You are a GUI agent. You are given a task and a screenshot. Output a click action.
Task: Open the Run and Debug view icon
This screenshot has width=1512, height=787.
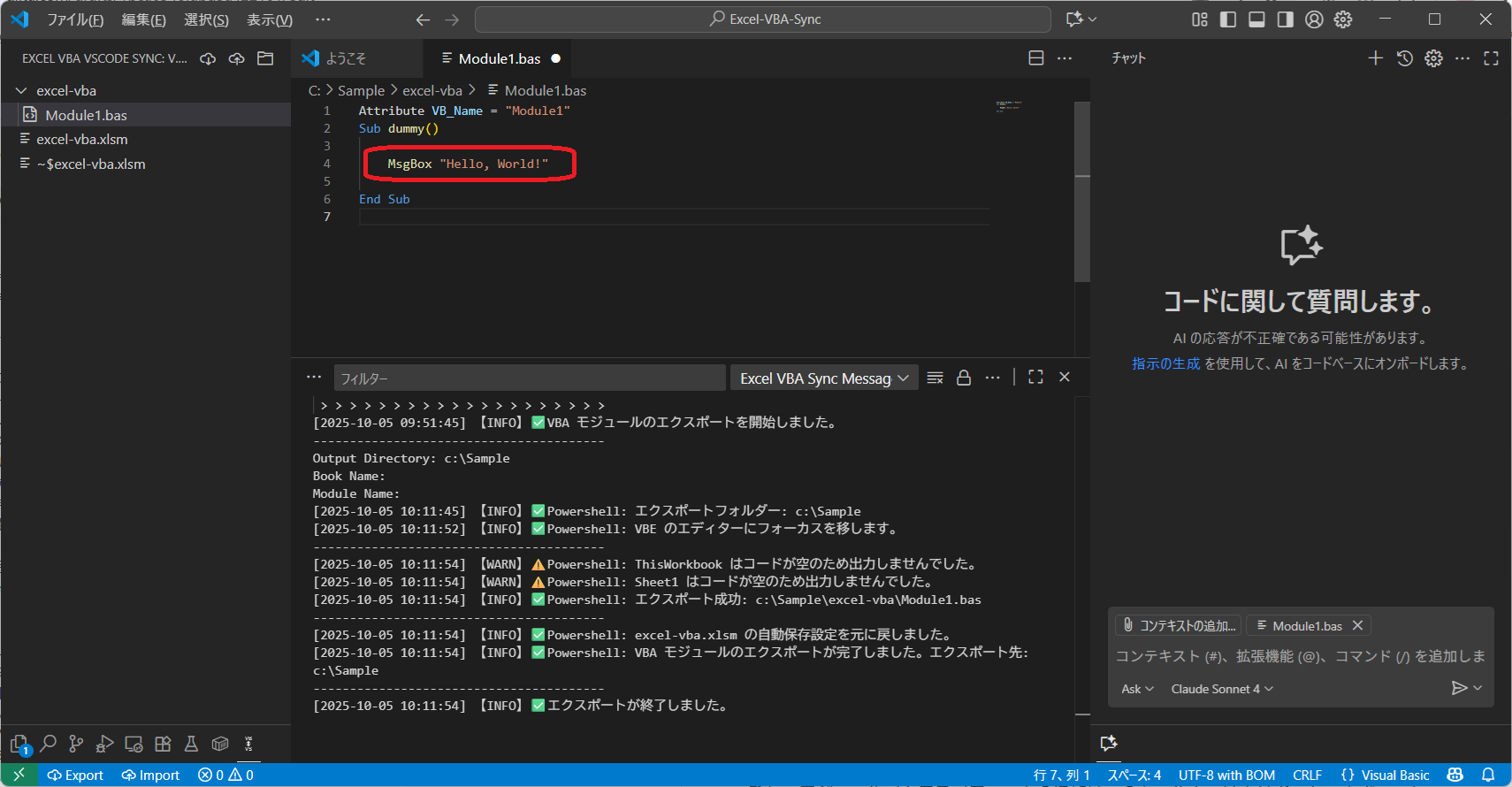(x=105, y=744)
